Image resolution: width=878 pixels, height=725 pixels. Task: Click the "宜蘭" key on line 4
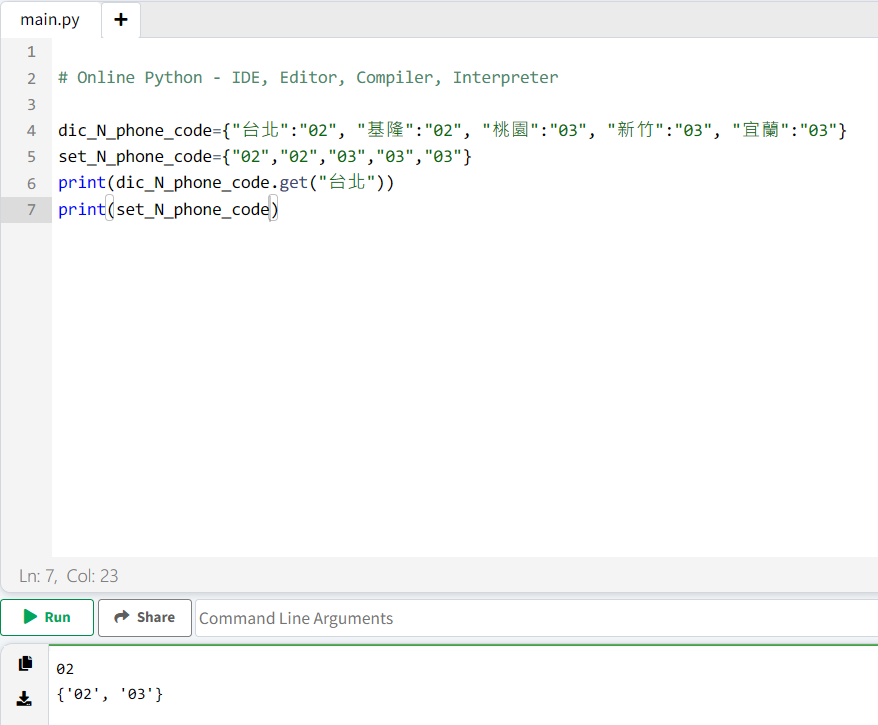tap(760, 130)
